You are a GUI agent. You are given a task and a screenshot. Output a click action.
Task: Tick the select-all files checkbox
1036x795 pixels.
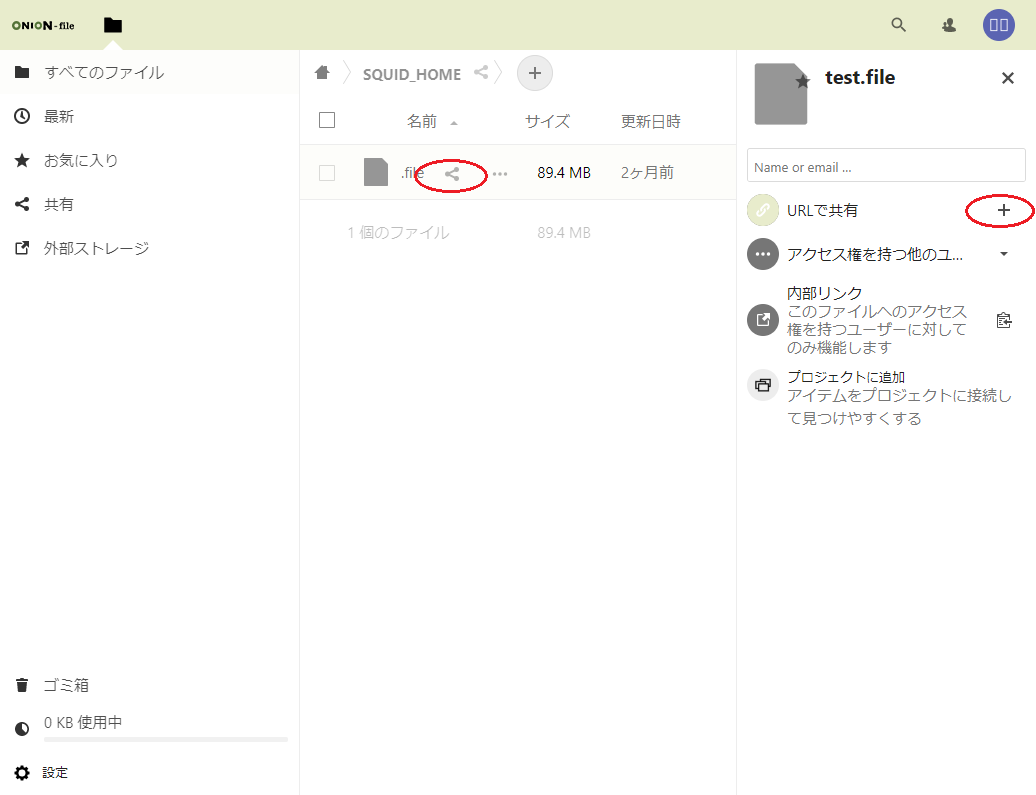click(x=327, y=121)
